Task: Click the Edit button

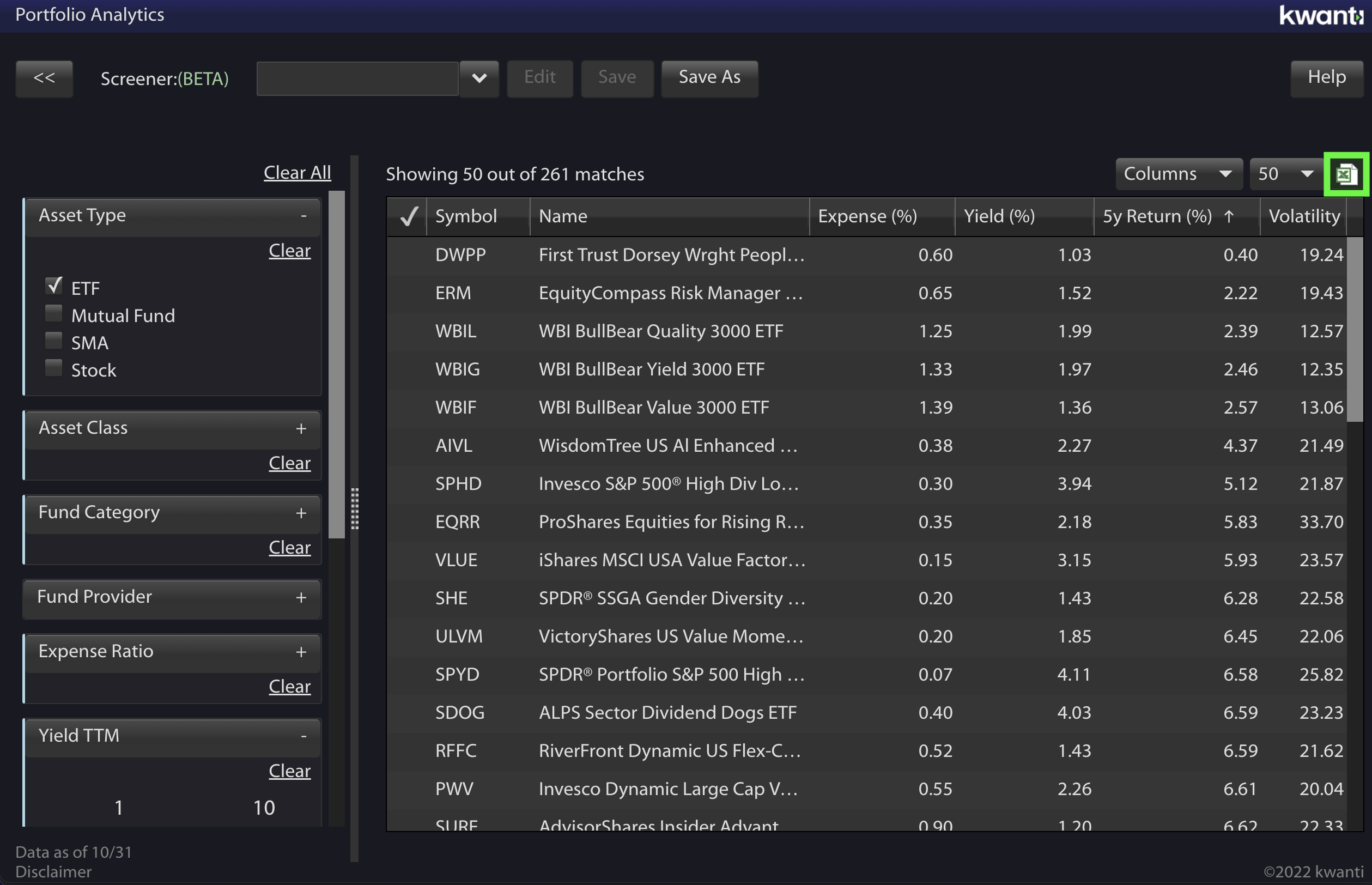Action: click(539, 78)
